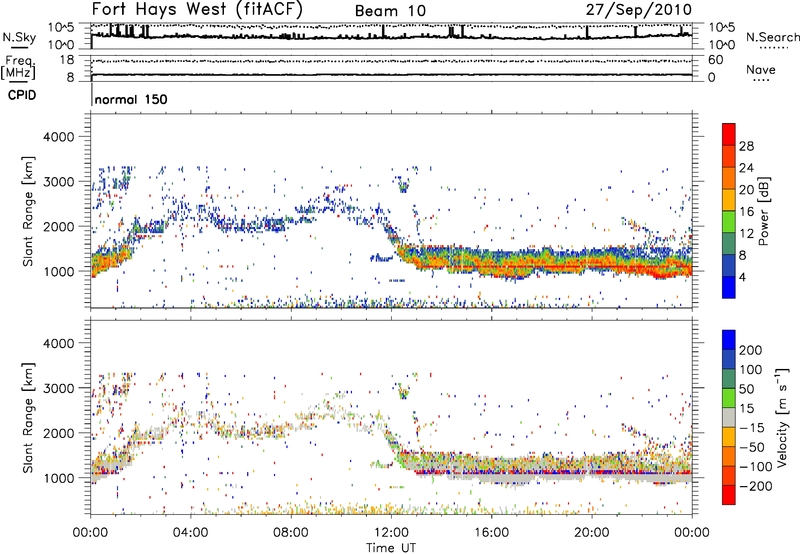Click the '10^5' tick next to N.Sky
Image resolution: width=800 pixels, height=554 pixels.
[61, 28]
